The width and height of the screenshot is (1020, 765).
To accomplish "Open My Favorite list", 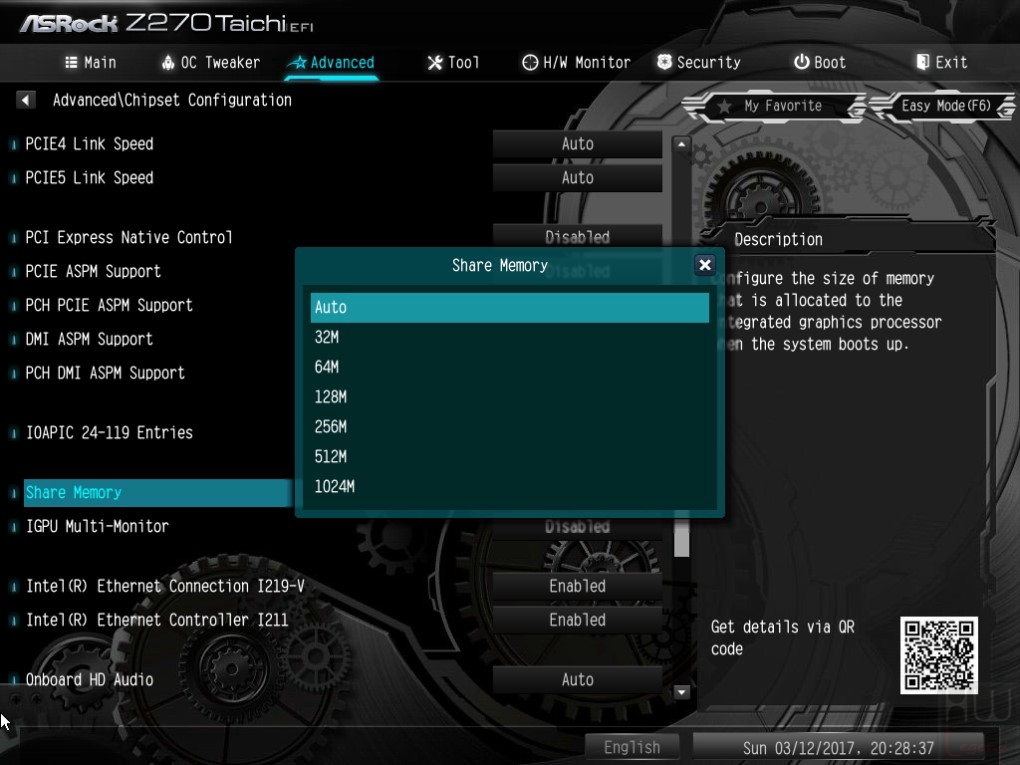I will click(775, 106).
